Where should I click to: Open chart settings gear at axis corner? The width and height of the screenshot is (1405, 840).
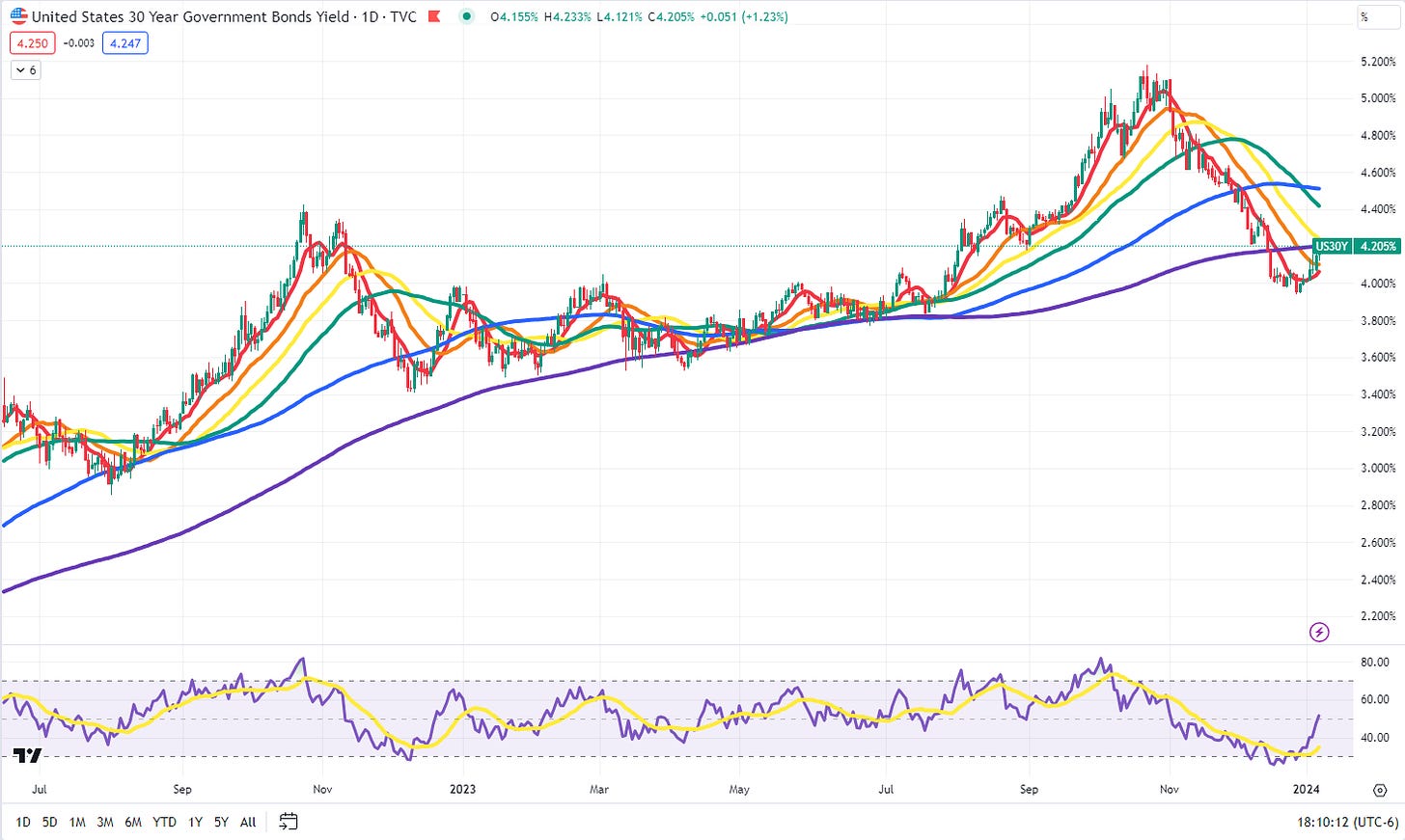pos(1380,790)
